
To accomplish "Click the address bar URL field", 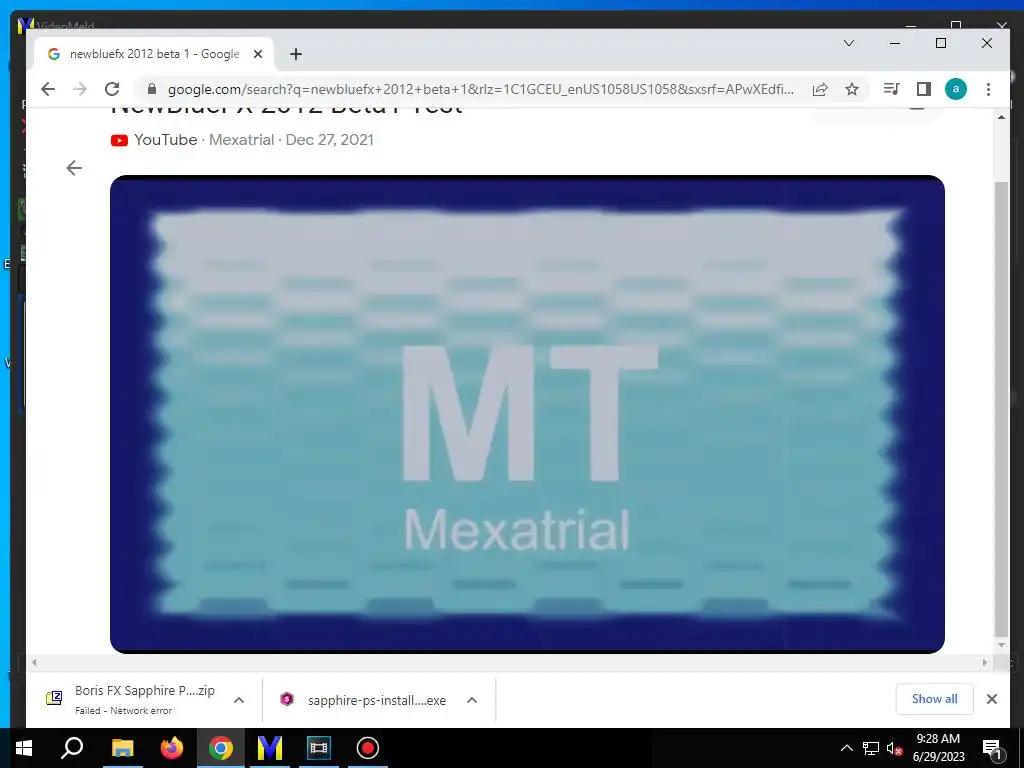I will pos(481,89).
